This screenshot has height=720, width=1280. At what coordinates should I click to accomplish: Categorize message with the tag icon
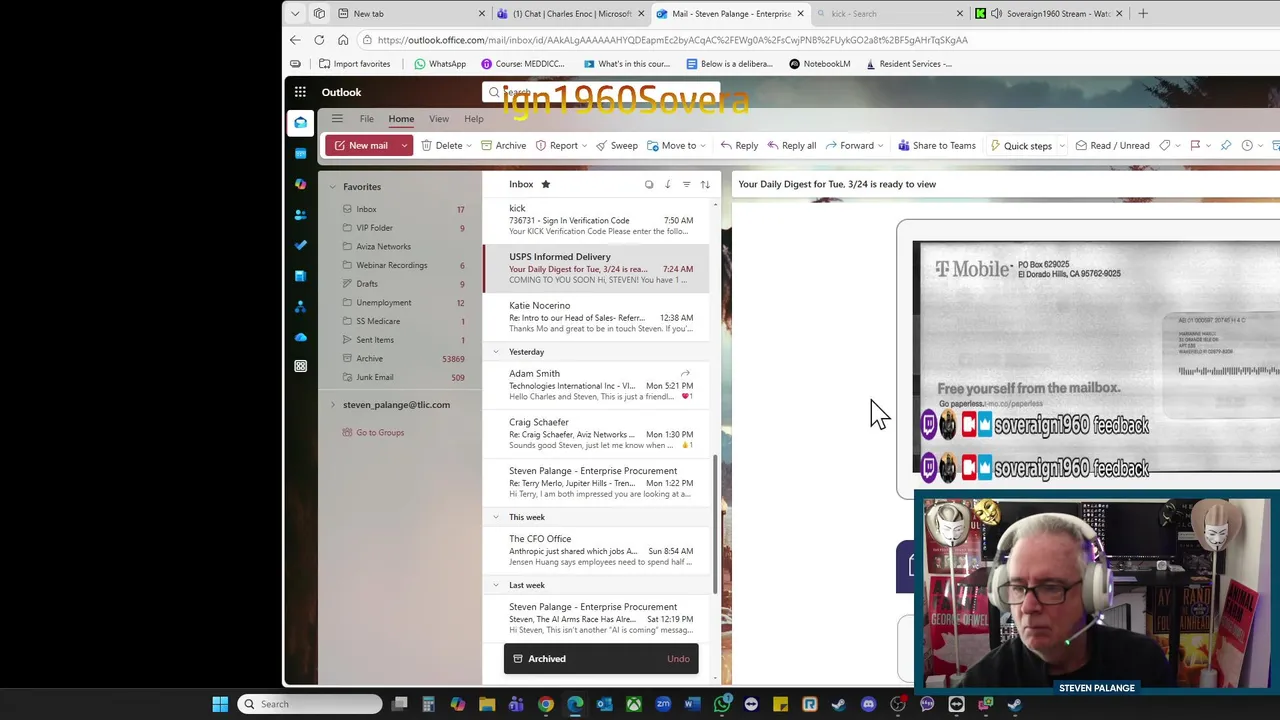[1165, 145]
